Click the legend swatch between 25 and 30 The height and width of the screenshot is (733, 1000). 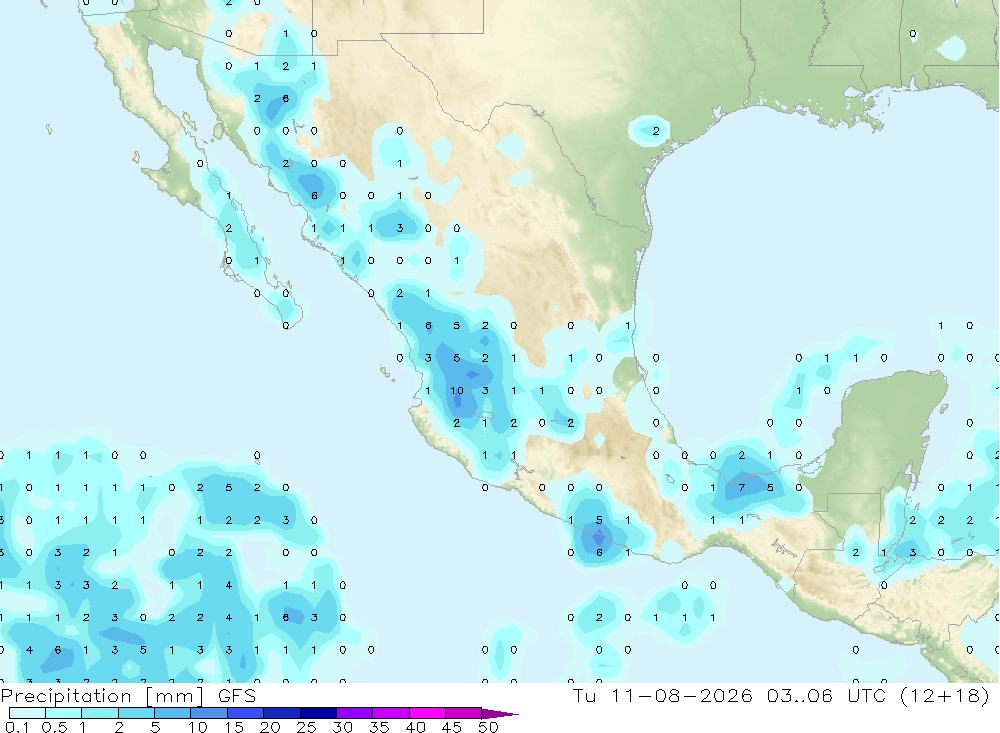pyautogui.click(x=318, y=713)
